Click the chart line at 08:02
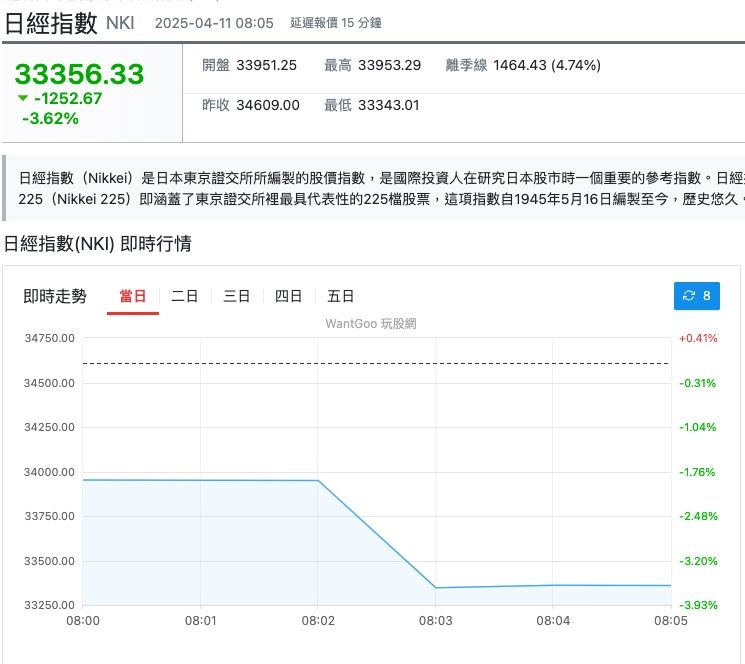This screenshot has height=664, width=745. [x=318, y=481]
